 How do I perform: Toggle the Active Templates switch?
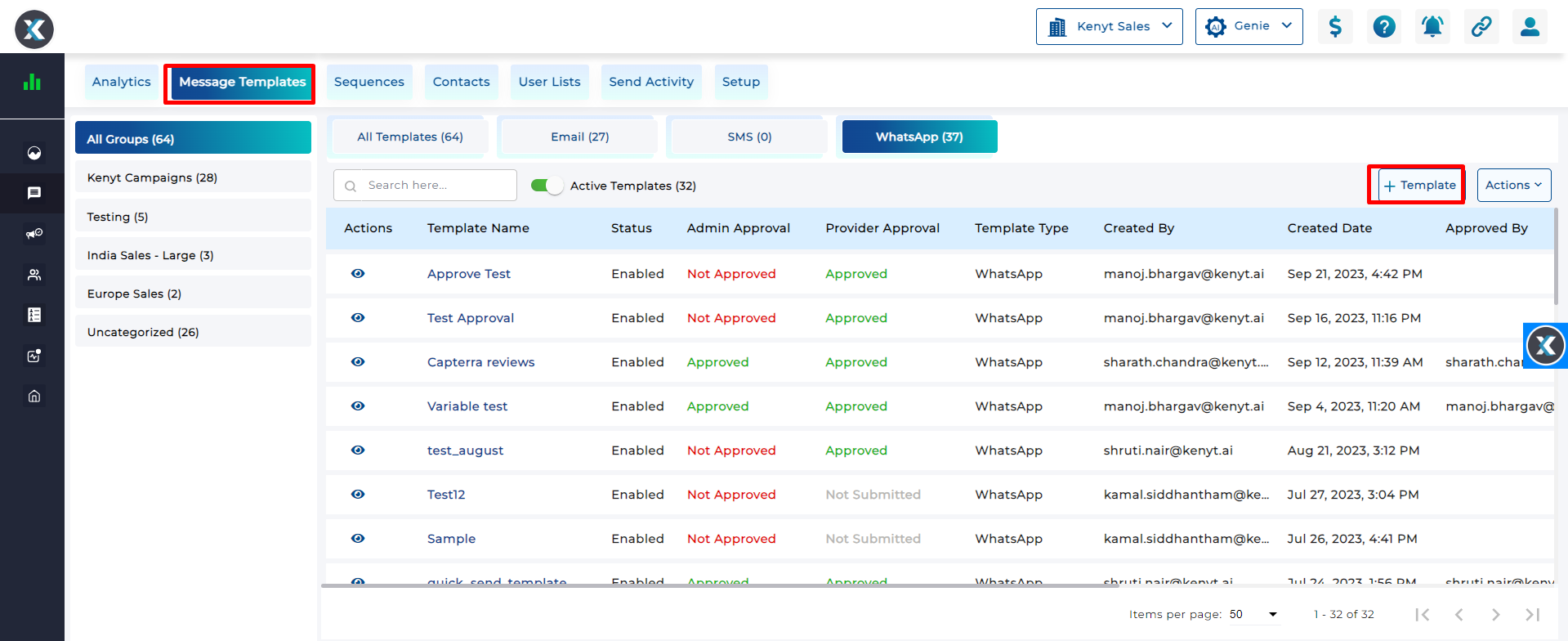tap(547, 186)
